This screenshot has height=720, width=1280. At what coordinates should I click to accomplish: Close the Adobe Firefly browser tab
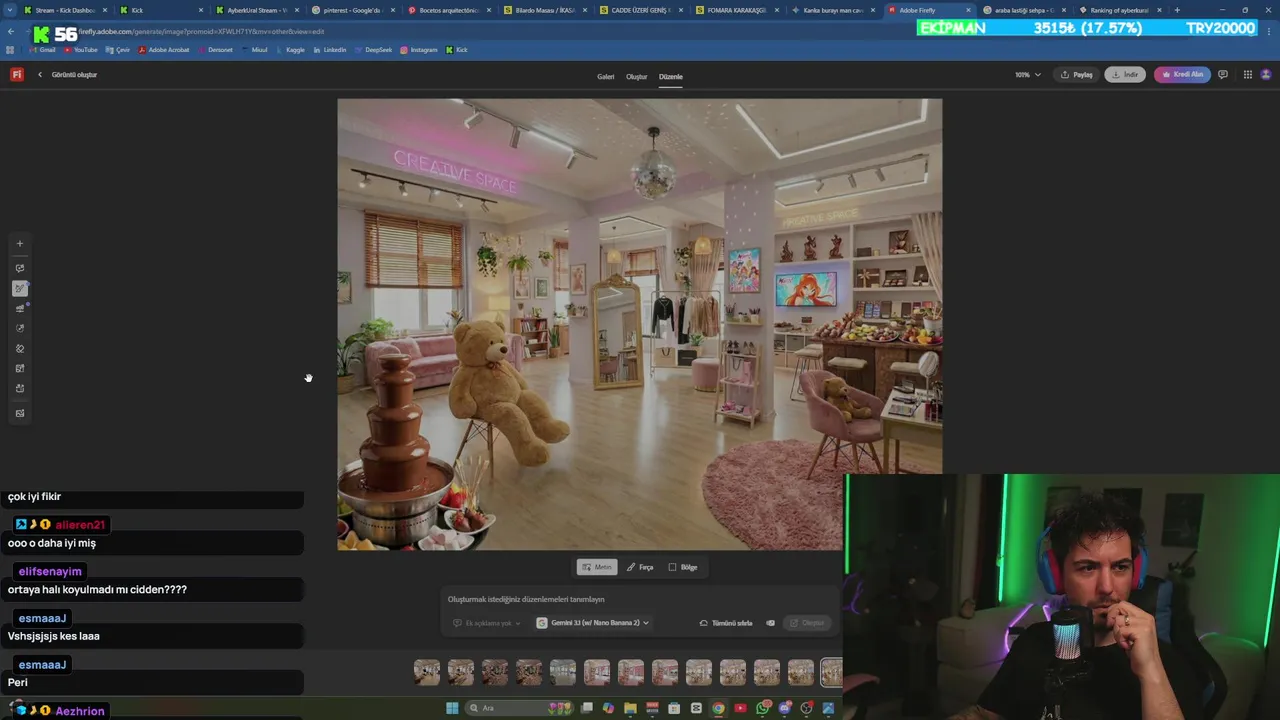(x=968, y=10)
